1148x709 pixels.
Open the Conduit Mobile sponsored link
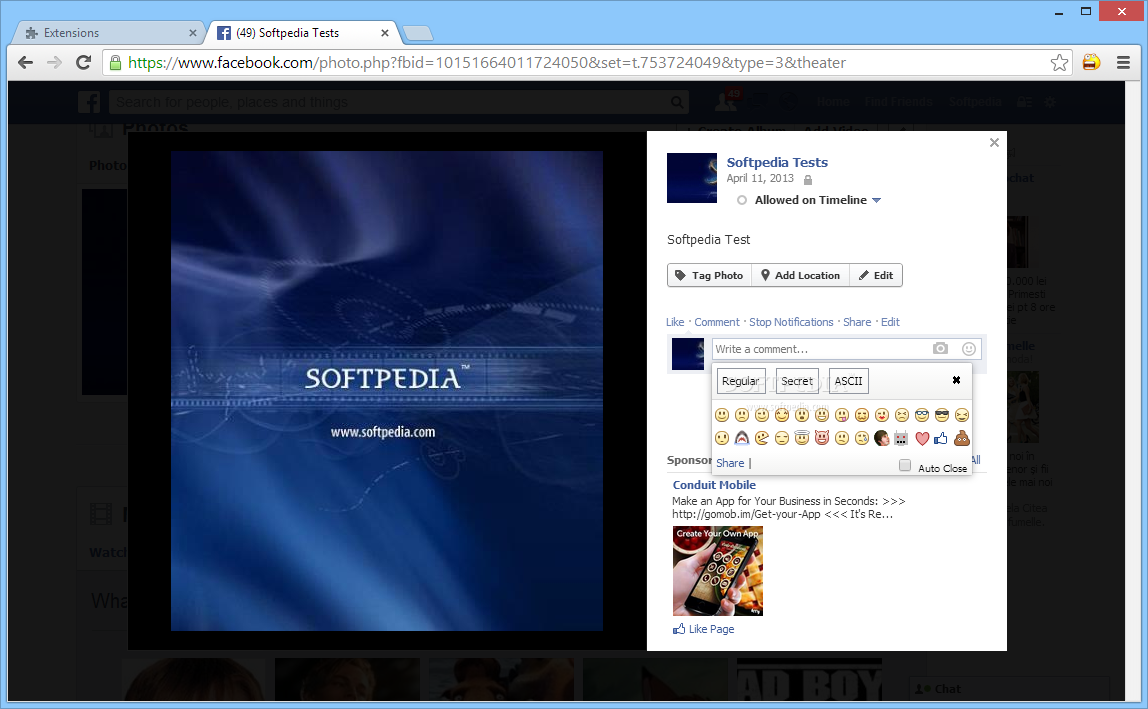click(x=714, y=485)
